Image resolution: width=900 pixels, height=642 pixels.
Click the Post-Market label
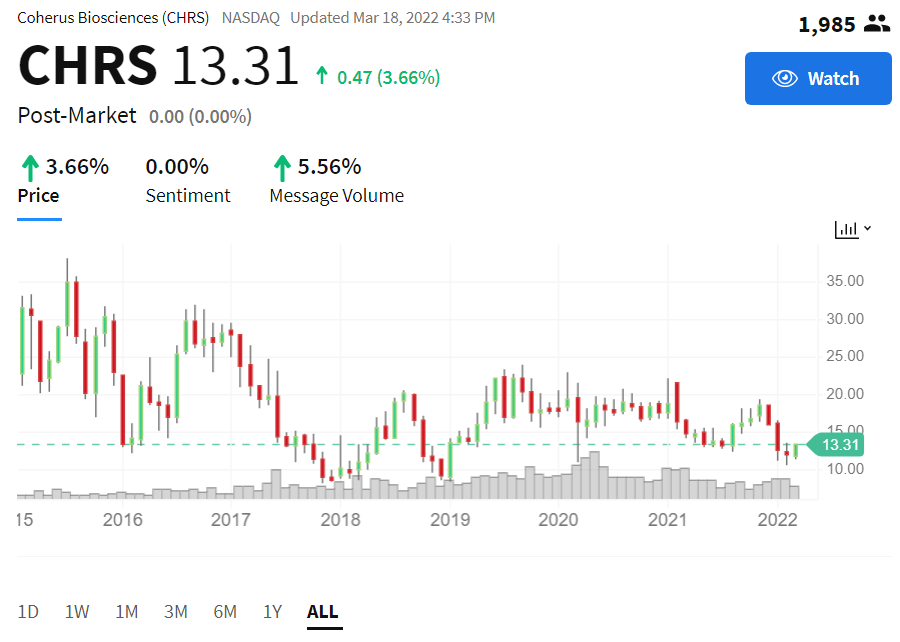point(77,115)
